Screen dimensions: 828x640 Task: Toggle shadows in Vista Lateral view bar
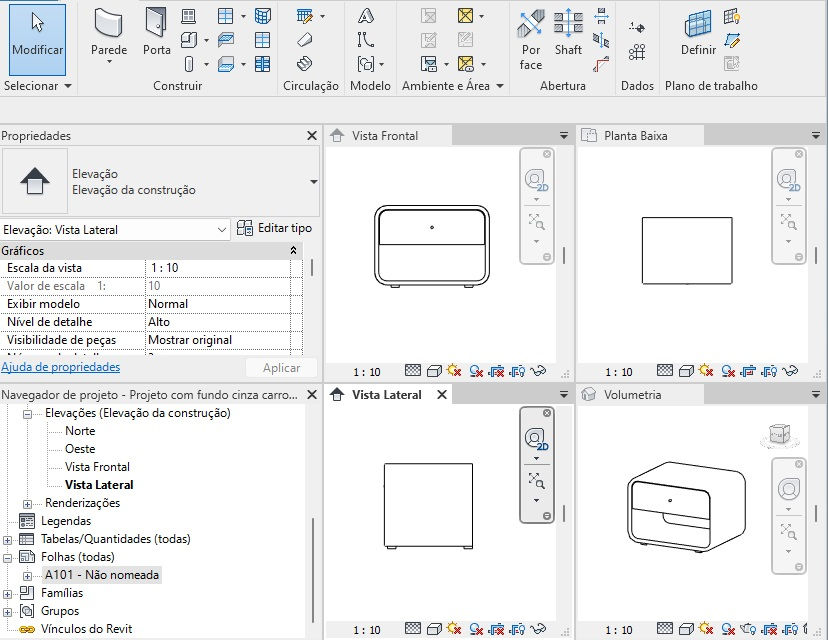(476, 629)
